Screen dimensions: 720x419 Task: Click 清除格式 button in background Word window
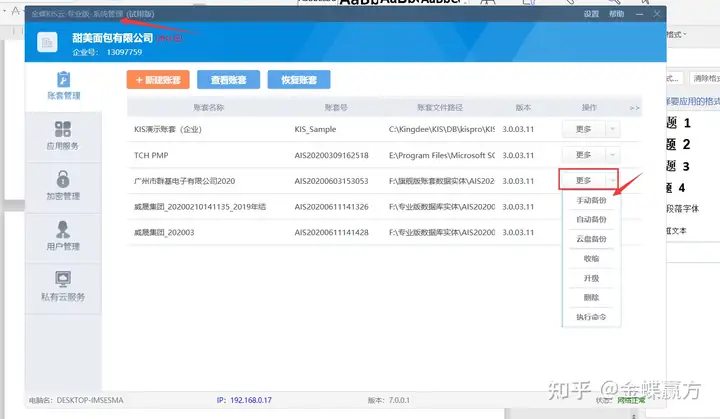point(706,78)
